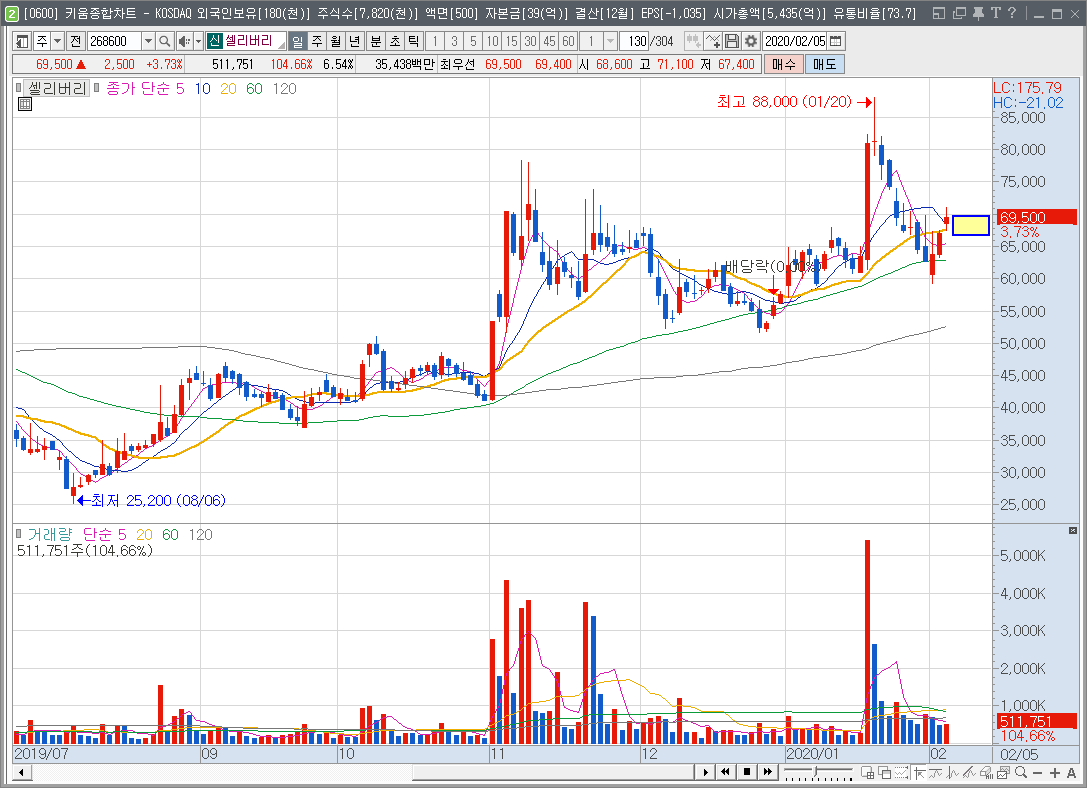This screenshot has height=788, width=1087.
Task: Open the stock code search magnifier
Action: [164, 42]
